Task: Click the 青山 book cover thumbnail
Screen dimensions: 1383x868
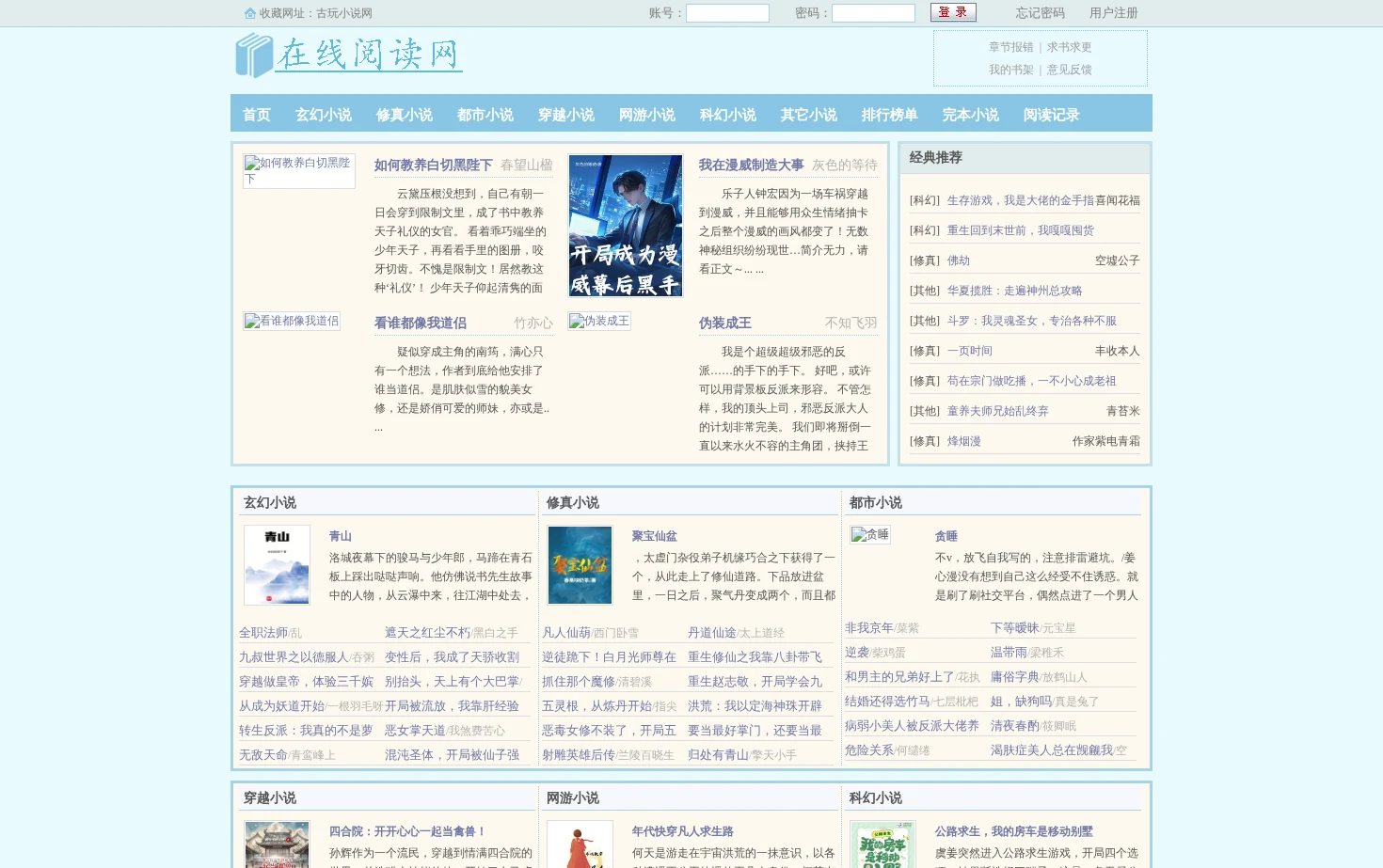Action: click(277, 565)
